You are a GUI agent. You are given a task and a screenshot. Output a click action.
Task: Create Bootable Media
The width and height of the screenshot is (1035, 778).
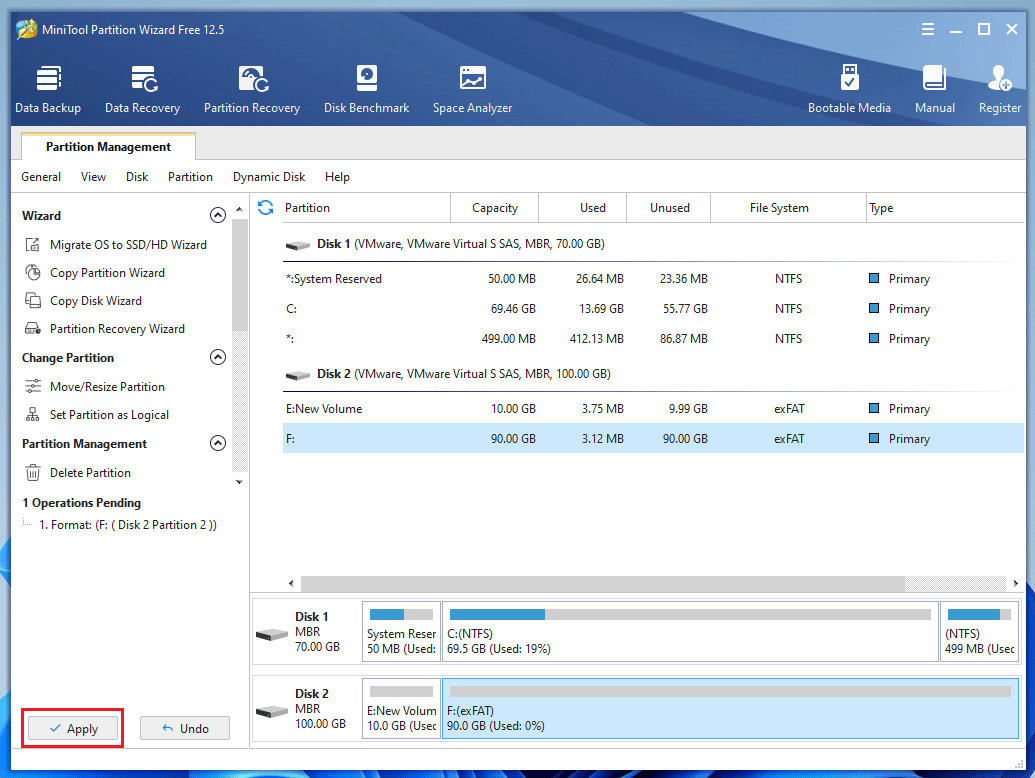850,89
